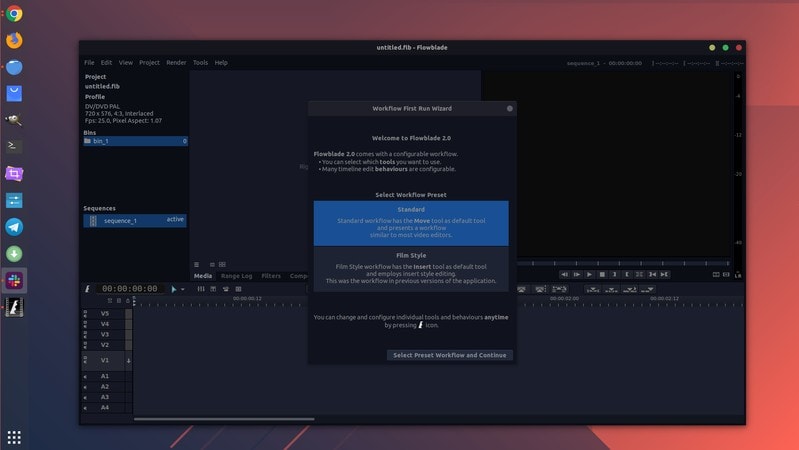Viewport: 799px width, 450px height.
Task: Click the Insert Clip on timeline icon
Action: 630,289
